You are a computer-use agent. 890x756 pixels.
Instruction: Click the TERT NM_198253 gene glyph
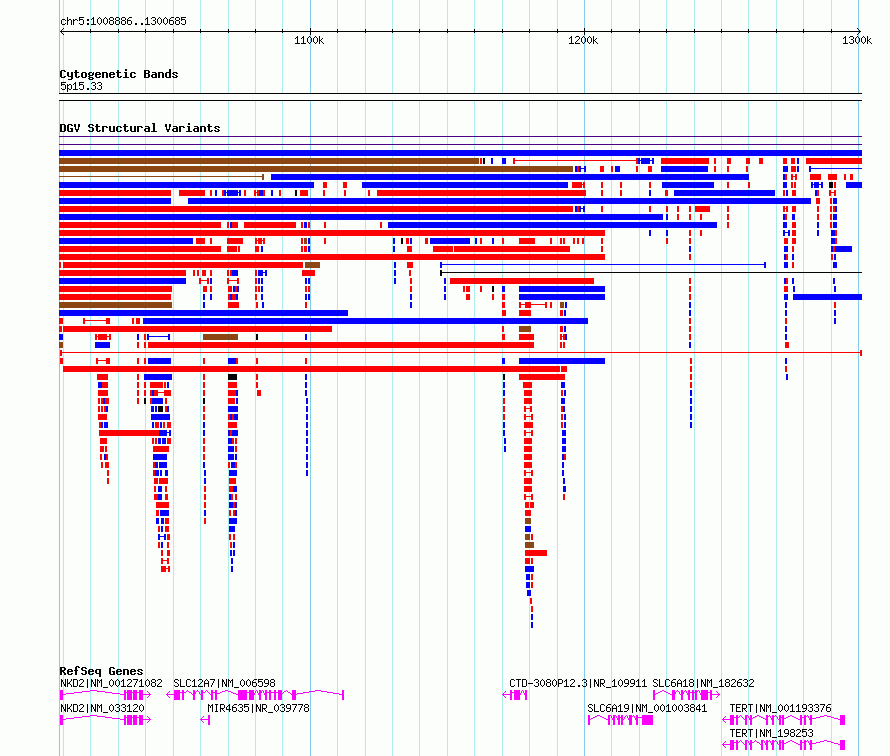tap(783, 745)
